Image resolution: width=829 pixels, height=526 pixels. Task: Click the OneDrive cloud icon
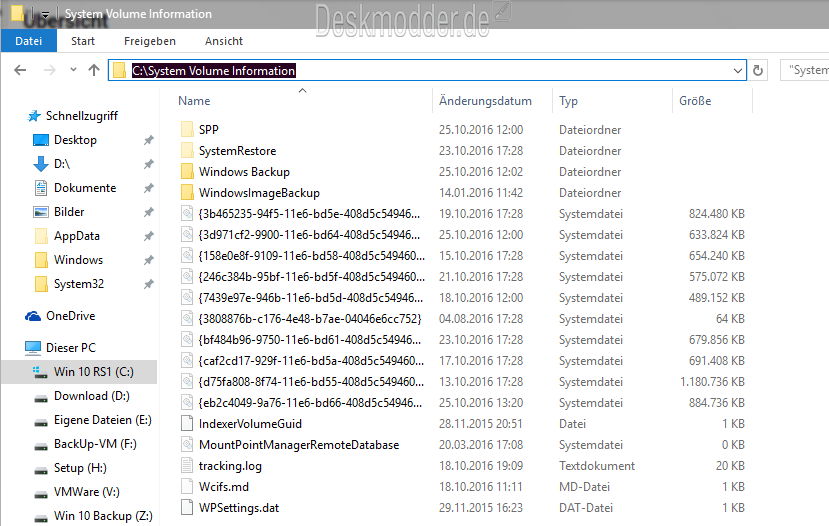pyautogui.click(x=33, y=316)
